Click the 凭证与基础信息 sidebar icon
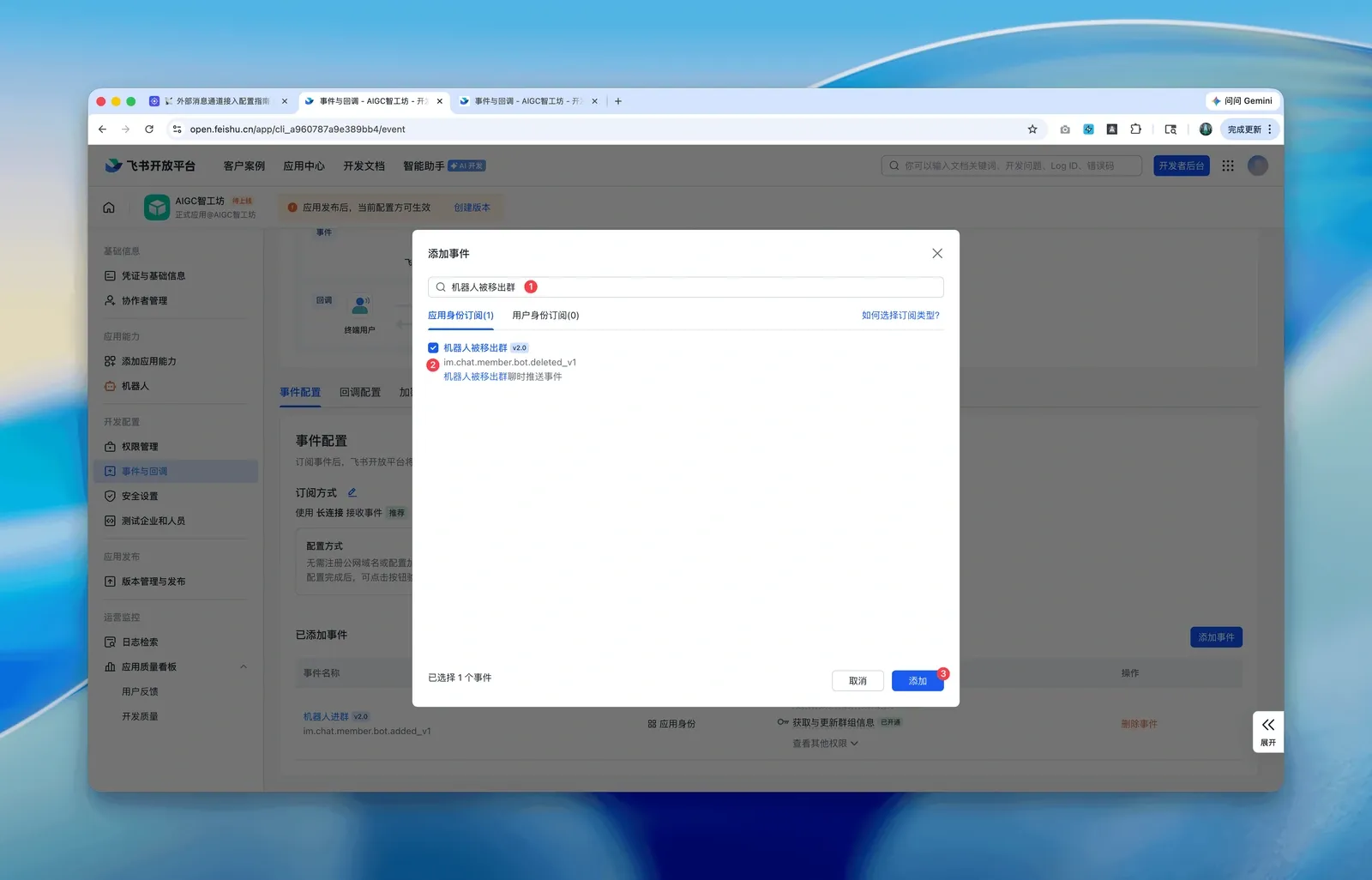 pos(110,276)
